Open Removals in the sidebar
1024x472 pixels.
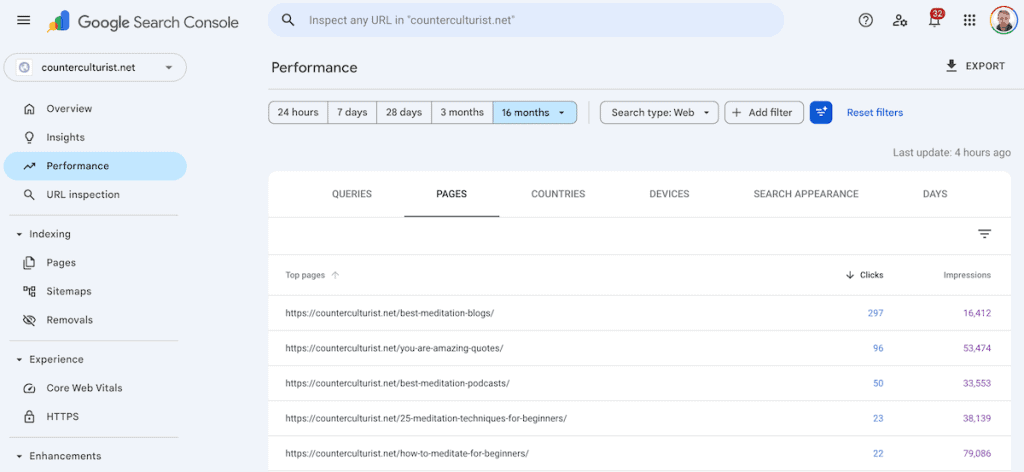(95, 320)
